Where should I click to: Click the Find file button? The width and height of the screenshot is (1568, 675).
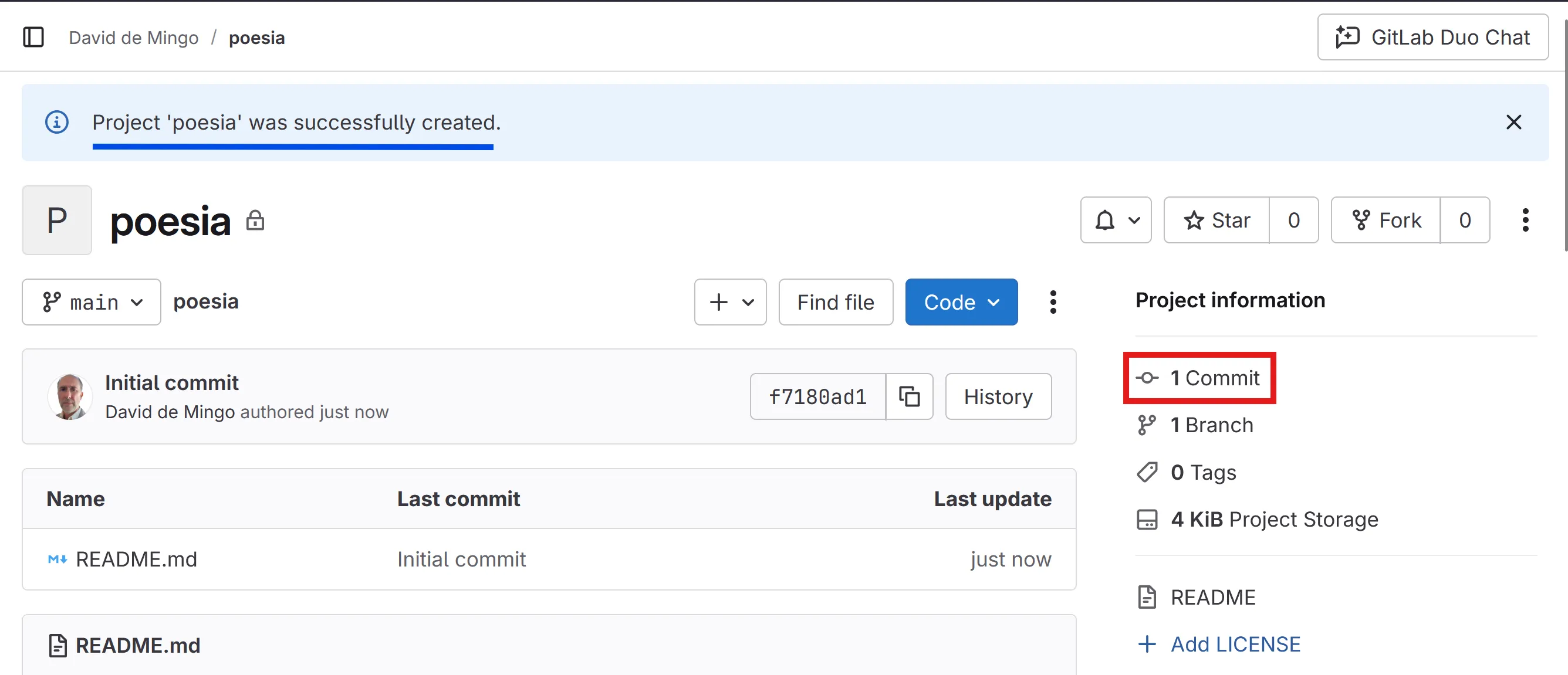[x=835, y=302]
